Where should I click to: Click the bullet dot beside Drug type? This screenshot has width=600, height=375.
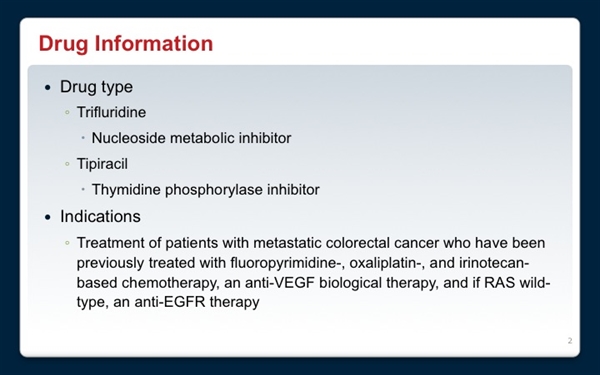[47, 88]
